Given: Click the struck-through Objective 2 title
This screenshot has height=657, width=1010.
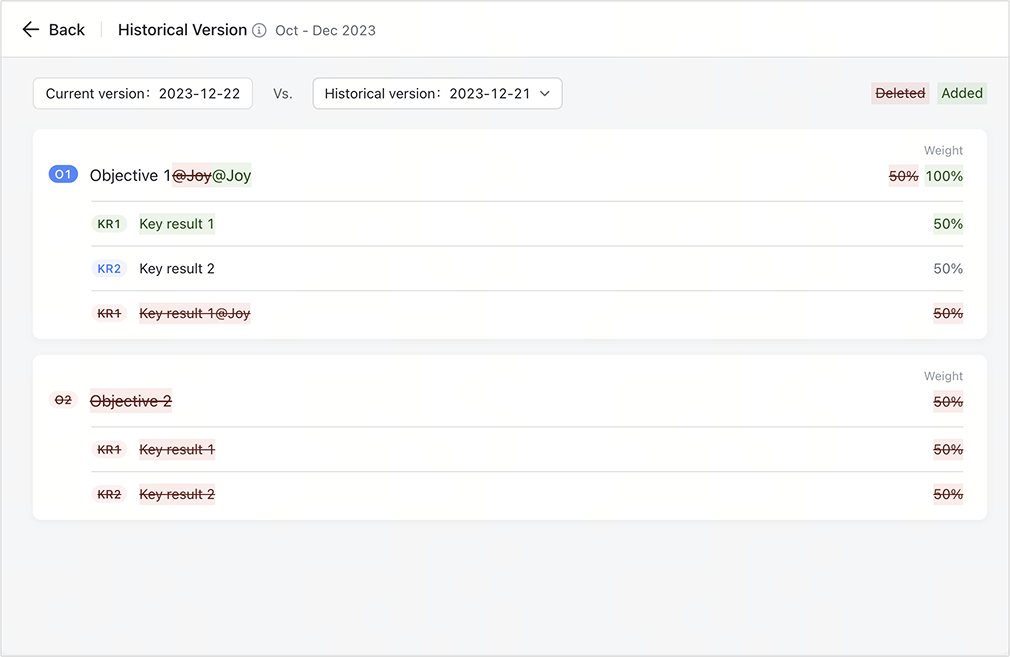Looking at the screenshot, I should click(131, 401).
